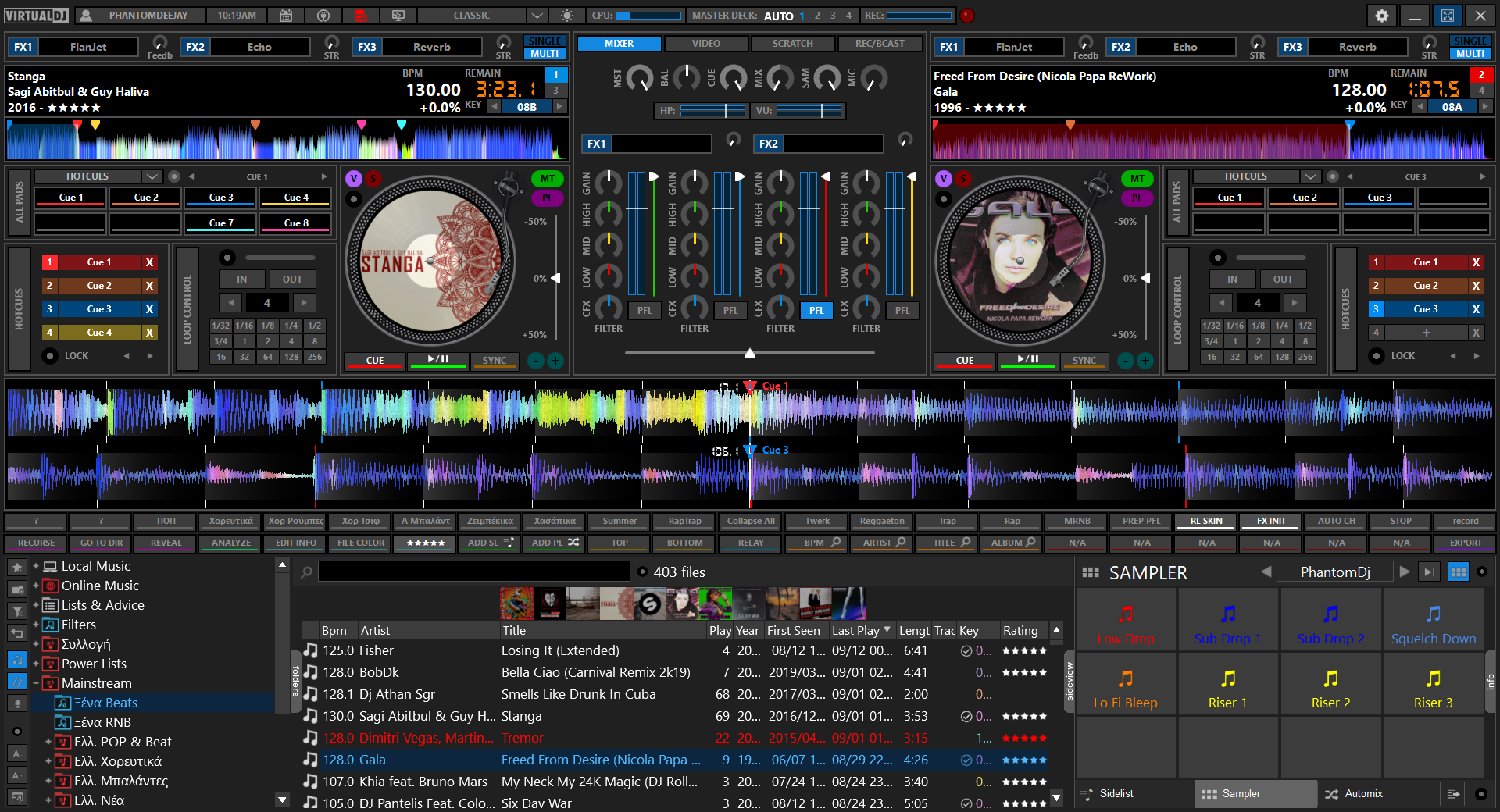This screenshot has width=1500, height=812.
Task: Open the CLASSIC layout dropdown arrow
Action: (536, 16)
